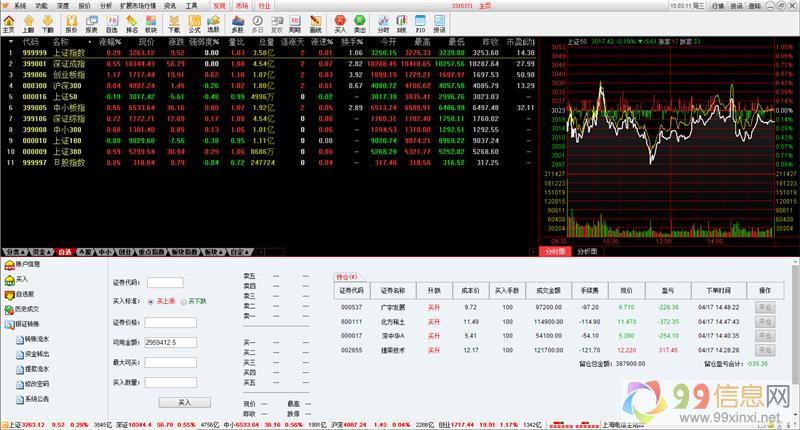Select the 买上涨 radio button
800x430 pixels.
[x=152, y=300]
